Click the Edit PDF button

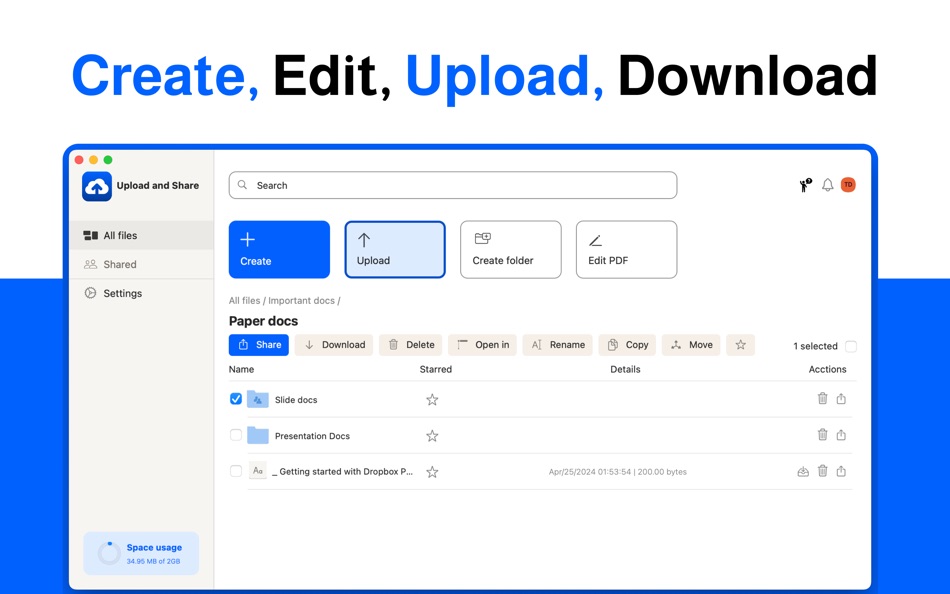point(626,250)
